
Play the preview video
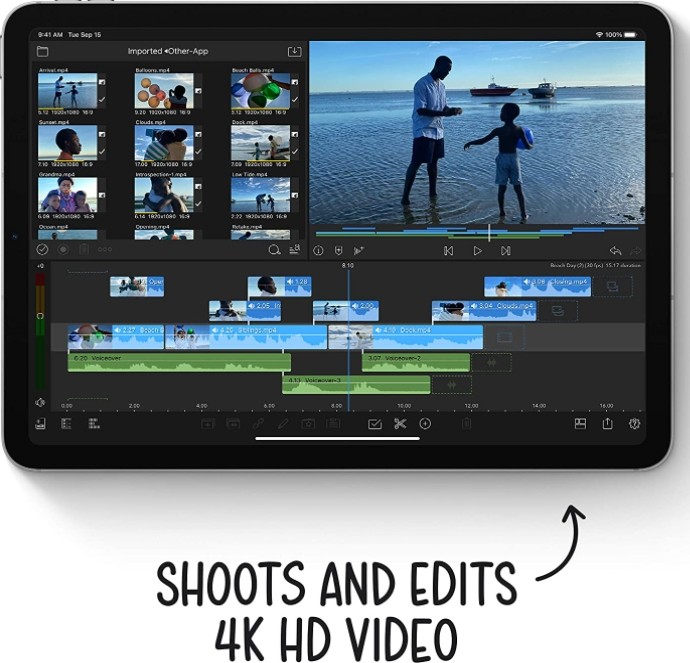[477, 251]
